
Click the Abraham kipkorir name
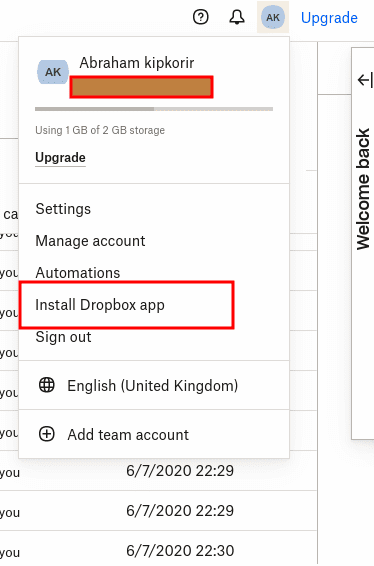(137, 63)
